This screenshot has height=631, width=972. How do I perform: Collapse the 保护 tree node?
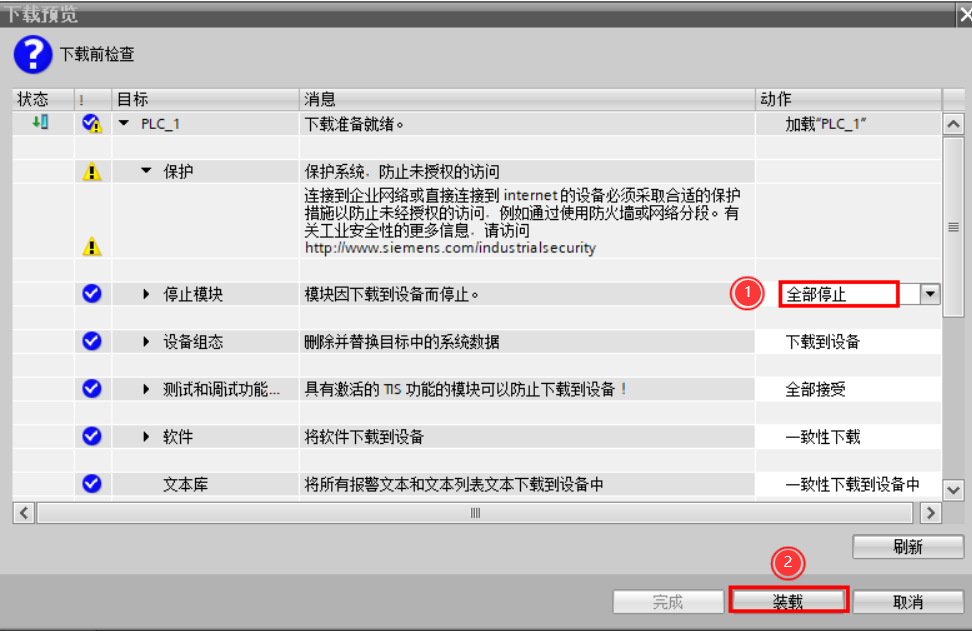click(147, 172)
